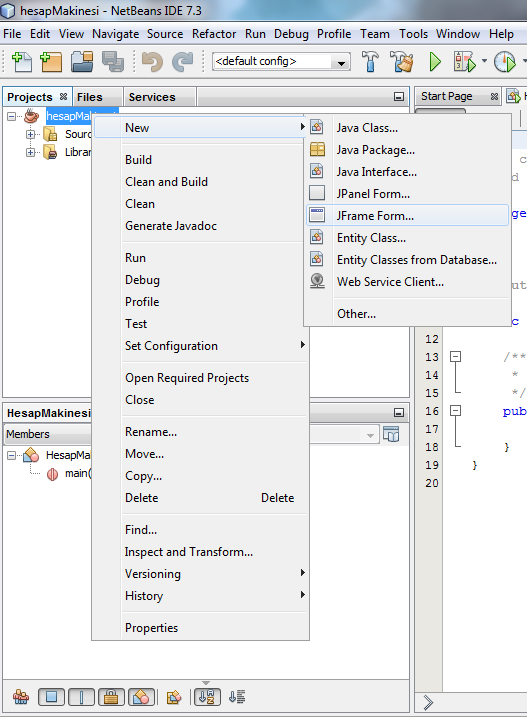Toggle Sort by Name in Navigator
The width and height of the screenshot is (527, 717).
tap(207, 697)
